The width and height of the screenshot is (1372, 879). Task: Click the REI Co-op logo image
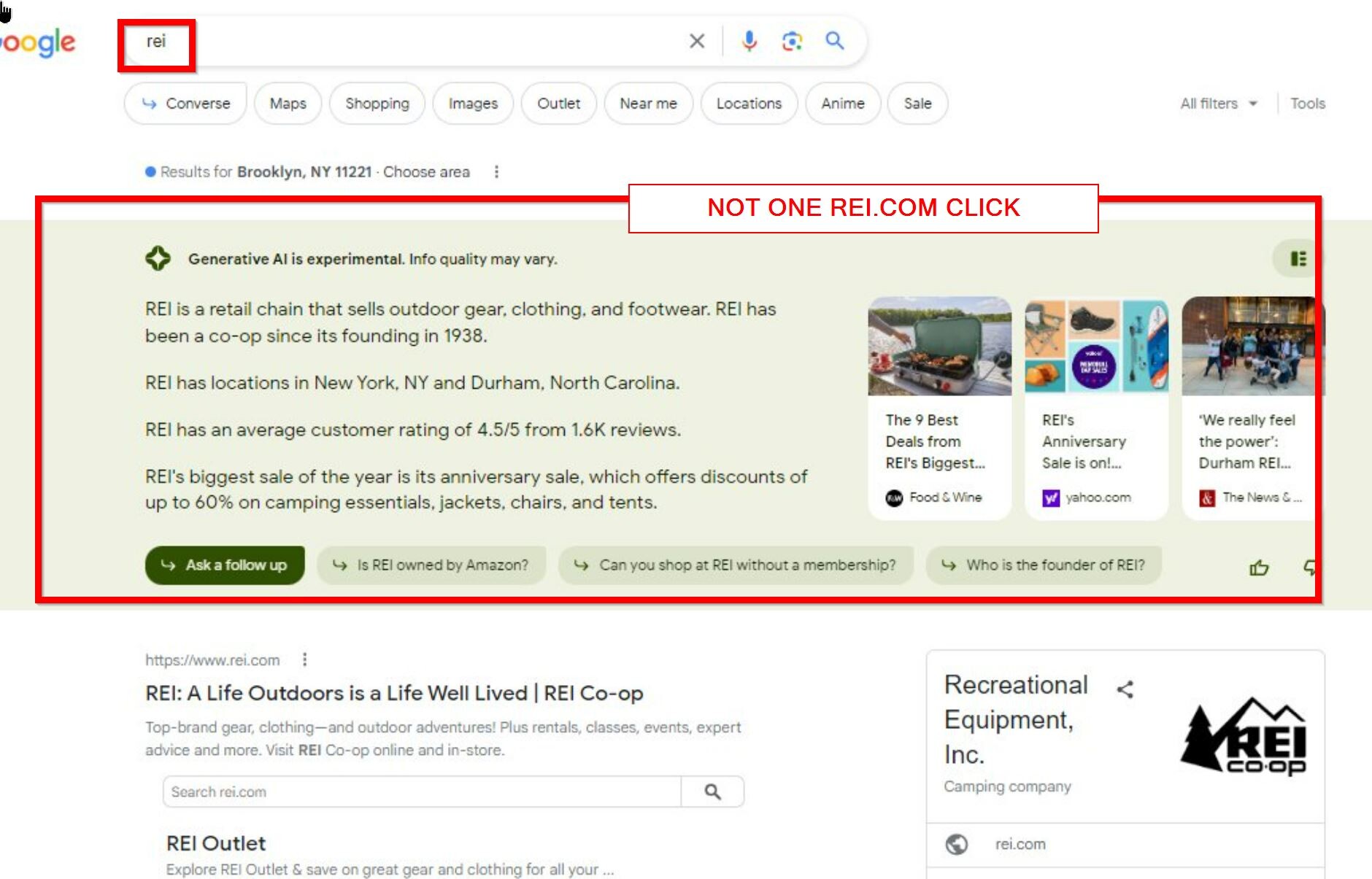coord(1244,736)
